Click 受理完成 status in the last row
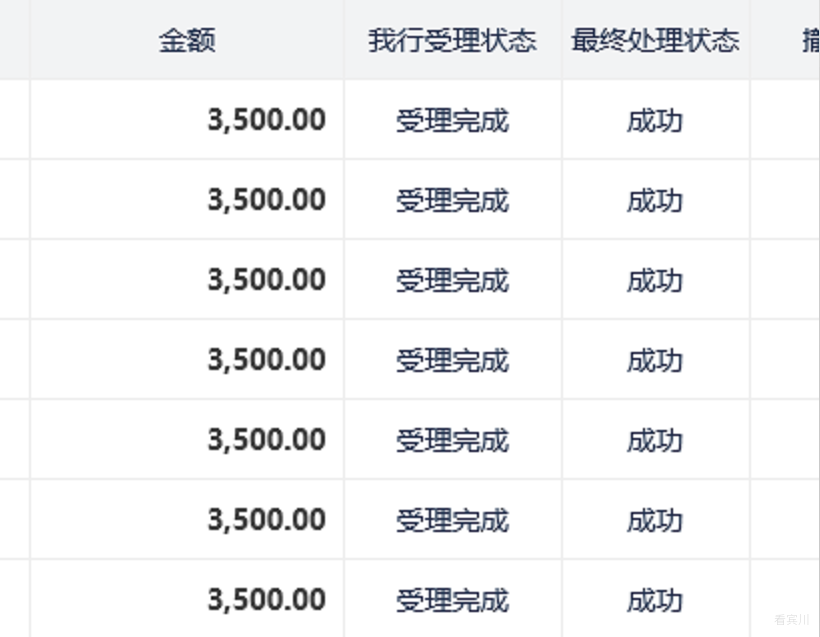Screen dimensions: 820x637 (452, 600)
